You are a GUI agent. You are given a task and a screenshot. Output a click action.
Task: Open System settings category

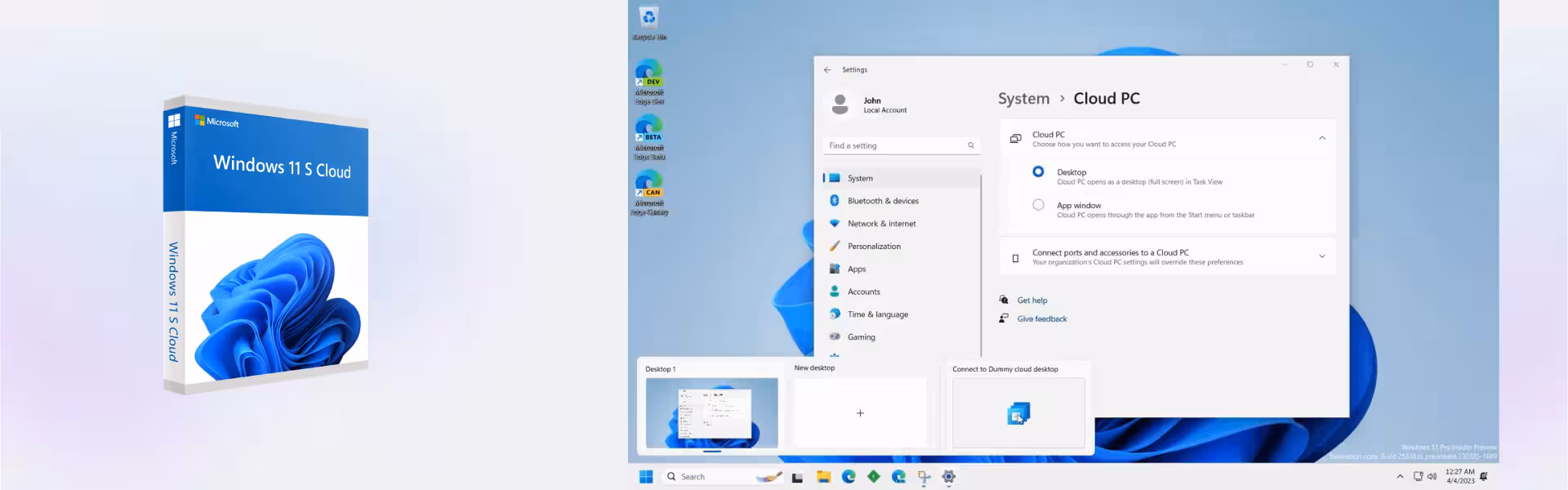coord(901,178)
